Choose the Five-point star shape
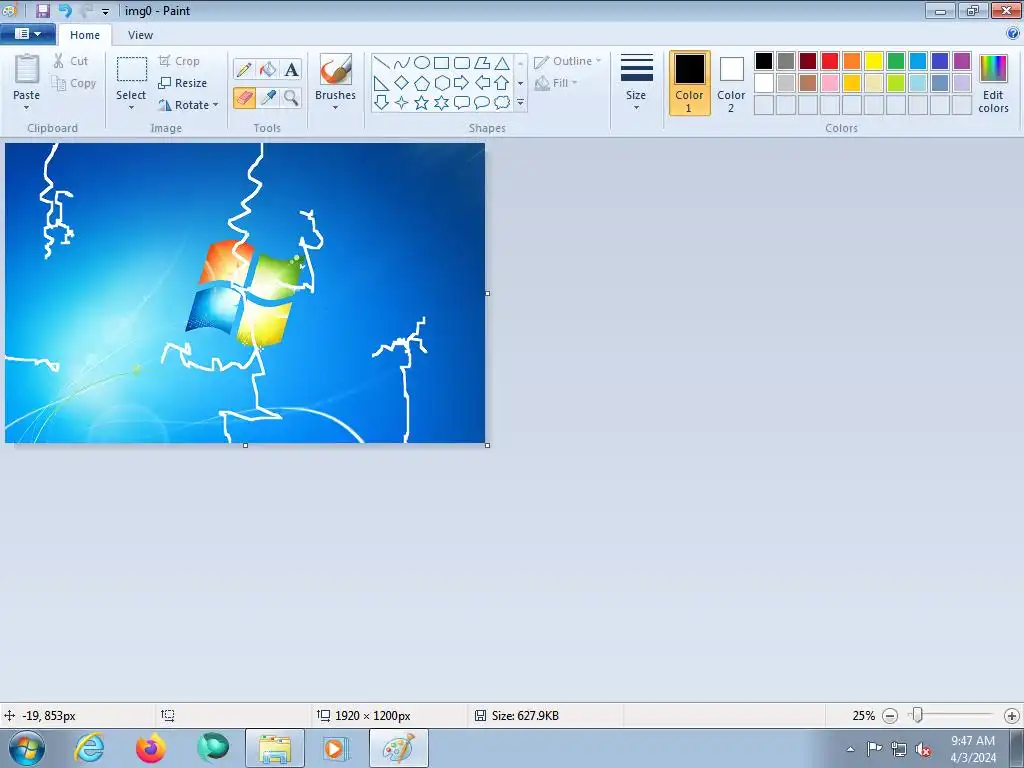 tap(422, 103)
